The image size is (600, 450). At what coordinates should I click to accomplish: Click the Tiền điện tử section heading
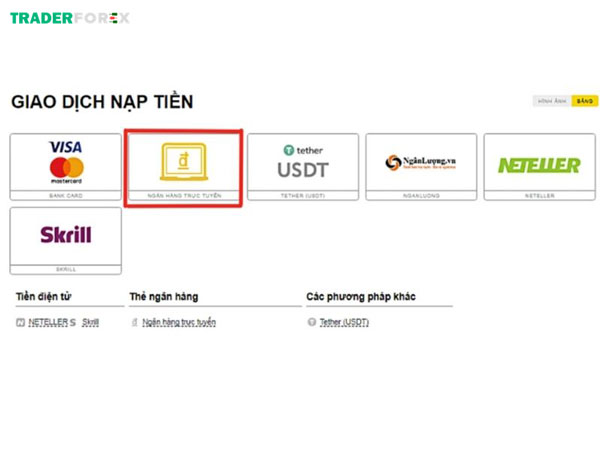[44, 297]
